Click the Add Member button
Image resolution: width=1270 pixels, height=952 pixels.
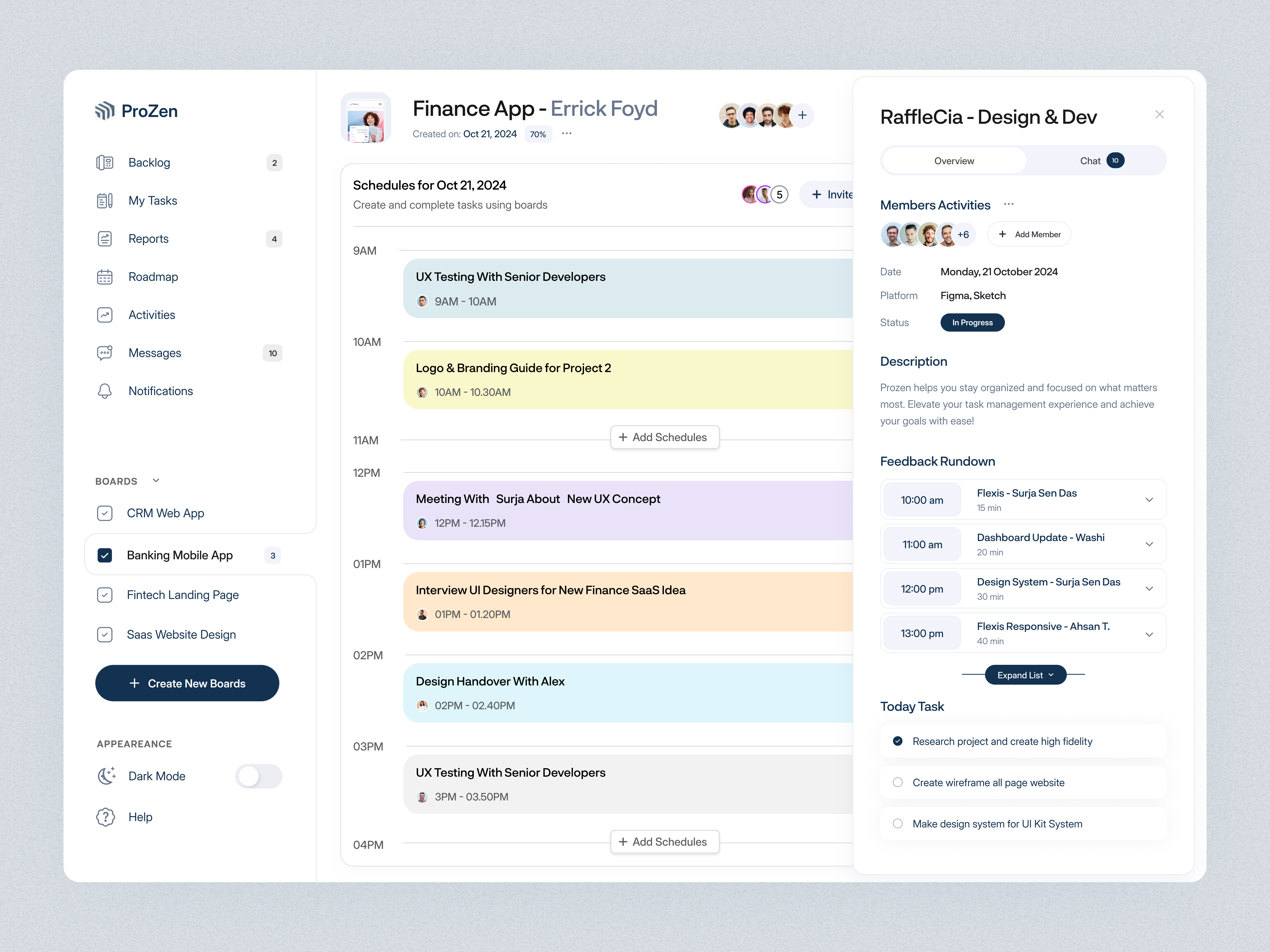[x=1029, y=234]
